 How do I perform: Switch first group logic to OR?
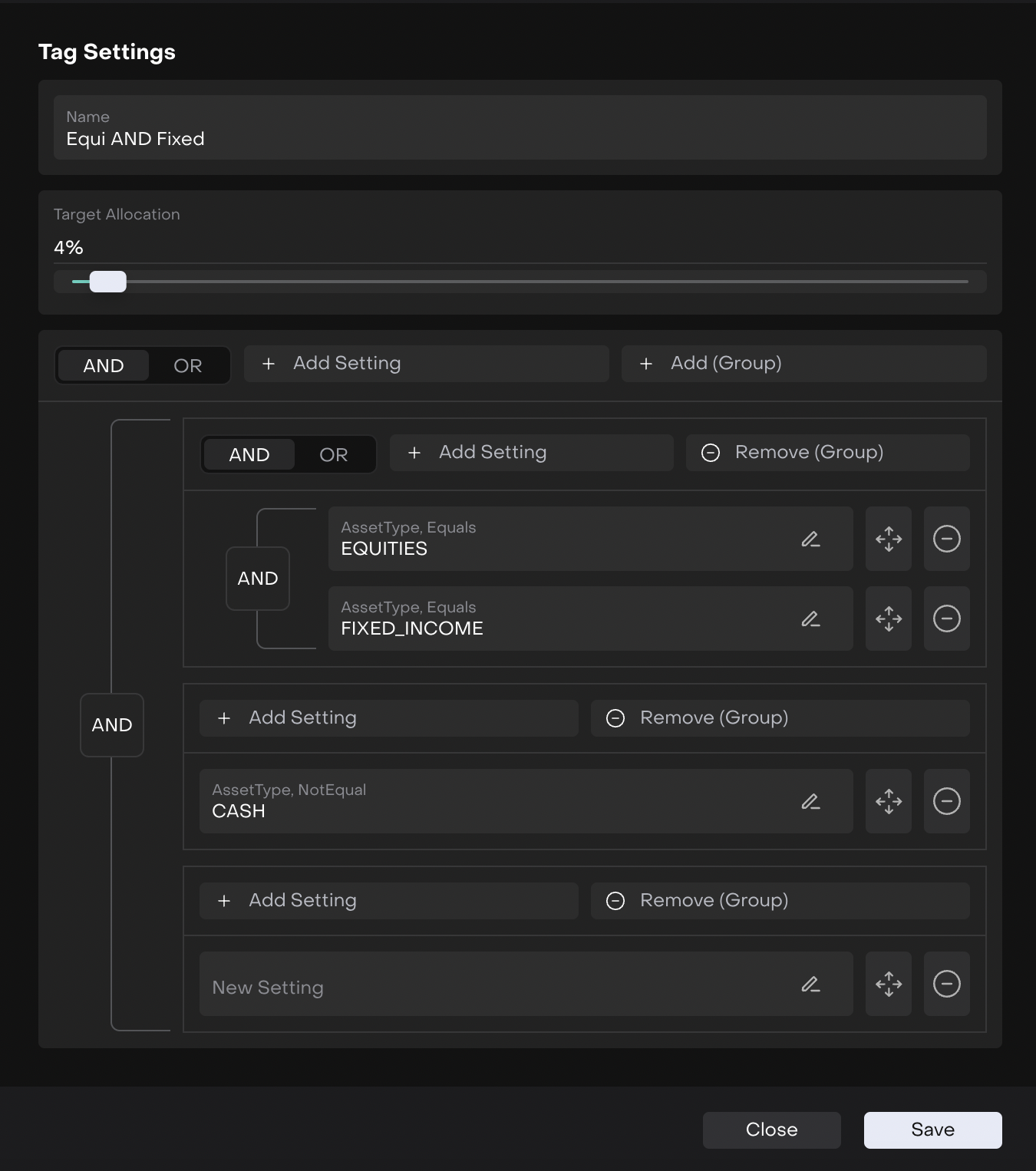pyautogui.click(x=333, y=455)
